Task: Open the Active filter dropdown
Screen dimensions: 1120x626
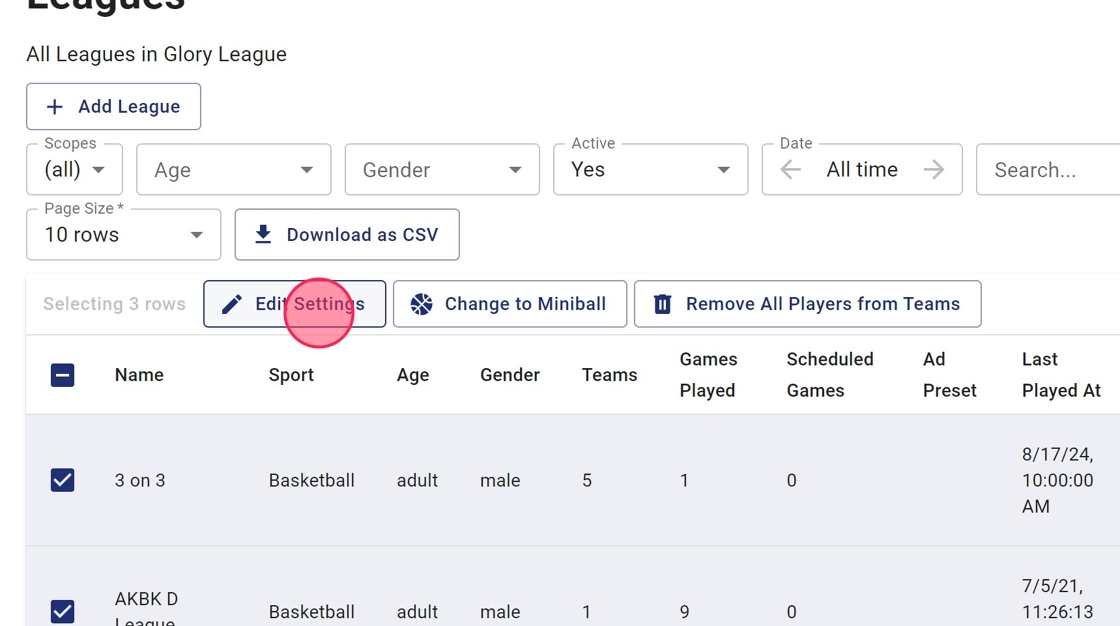Action: [x=650, y=170]
